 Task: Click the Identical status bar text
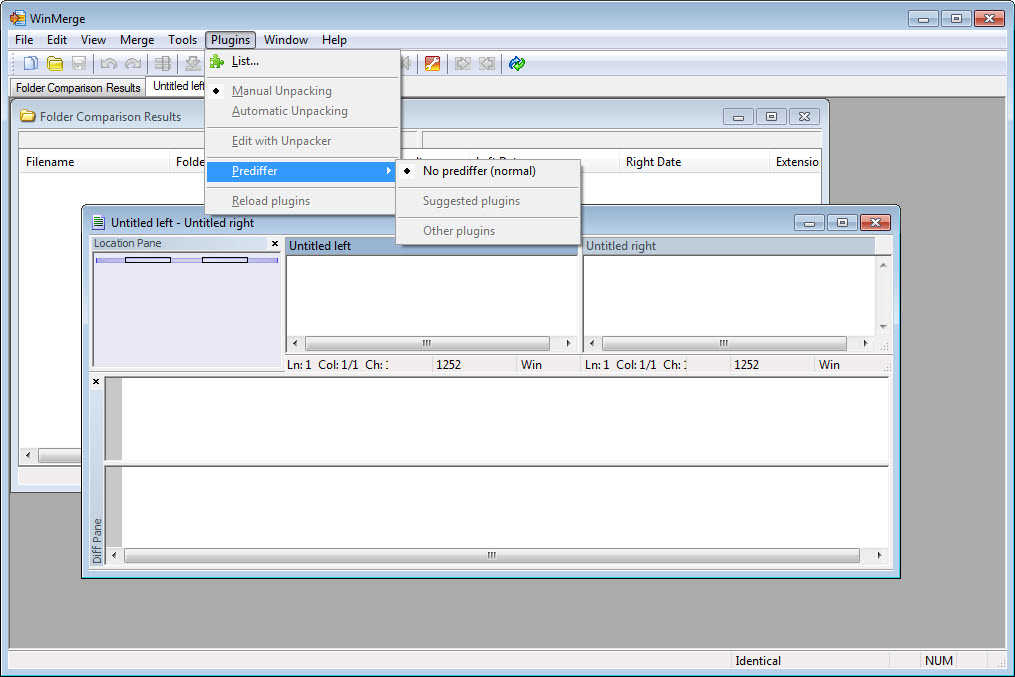click(758, 661)
